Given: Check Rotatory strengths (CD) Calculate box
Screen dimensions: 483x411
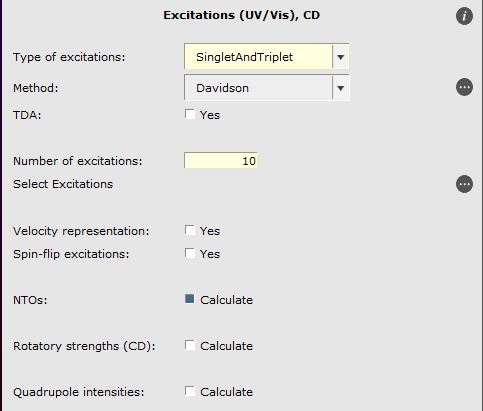Looking at the screenshot, I should coord(190,345).
